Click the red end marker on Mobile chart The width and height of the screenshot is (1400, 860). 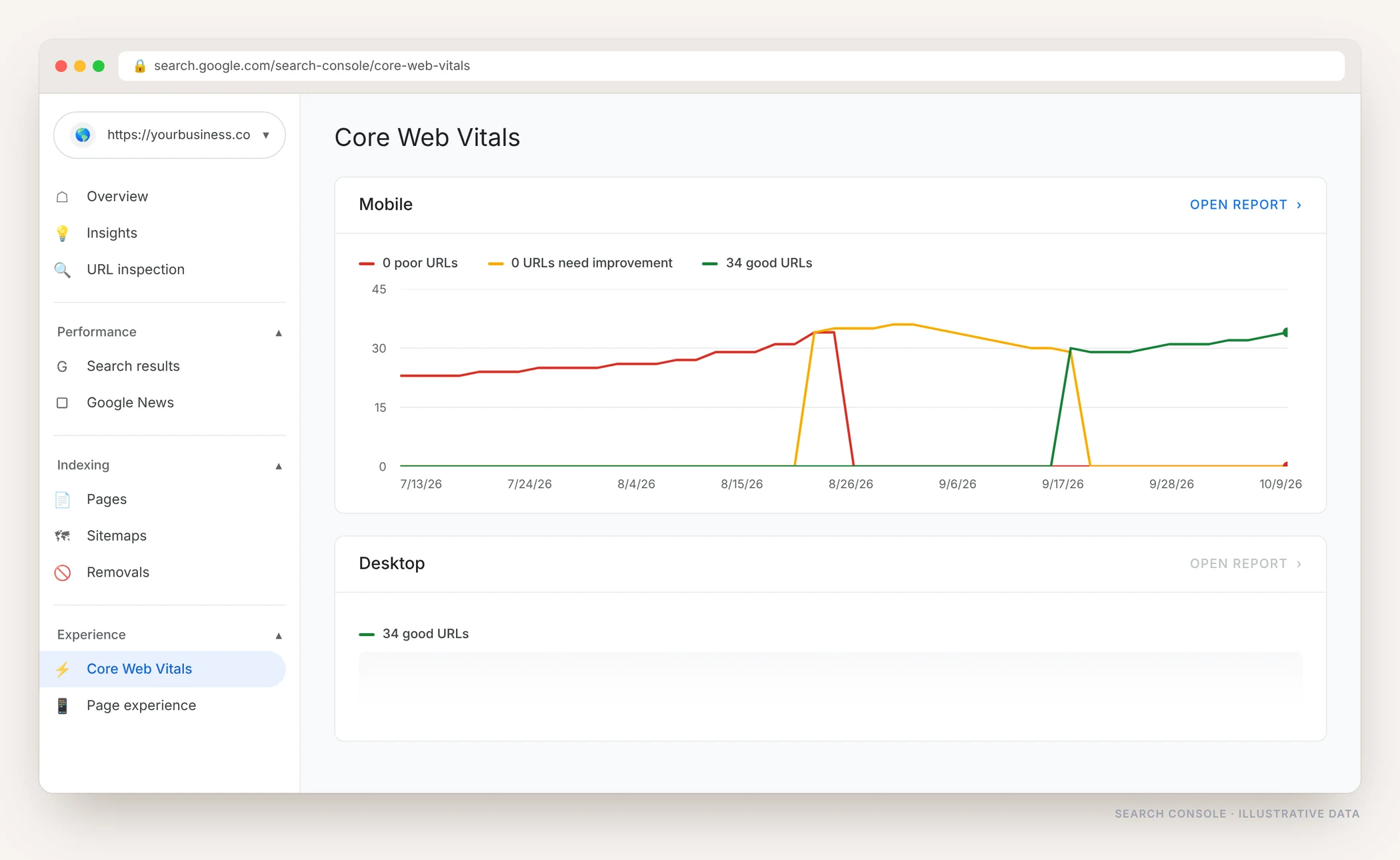coord(1285,464)
